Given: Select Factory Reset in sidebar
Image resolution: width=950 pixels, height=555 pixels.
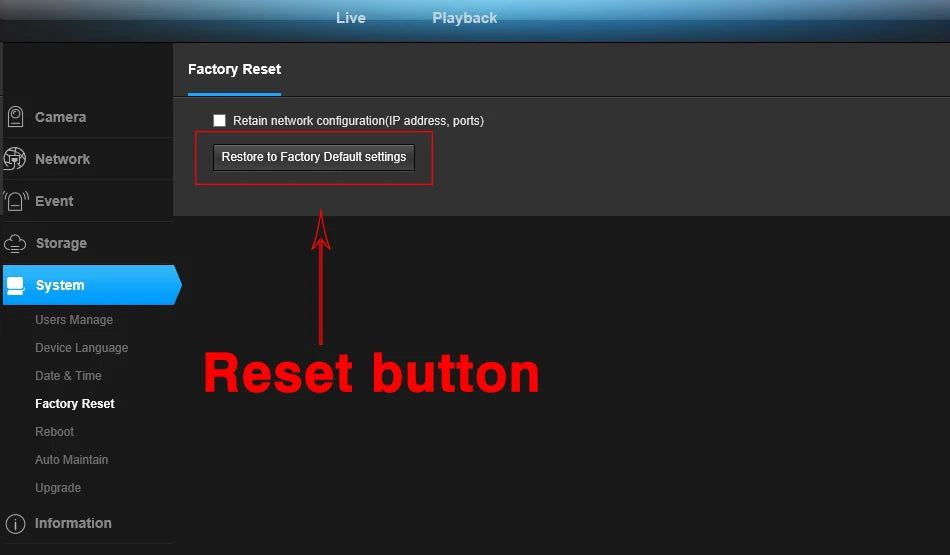Looking at the screenshot, I should (75, 404).
